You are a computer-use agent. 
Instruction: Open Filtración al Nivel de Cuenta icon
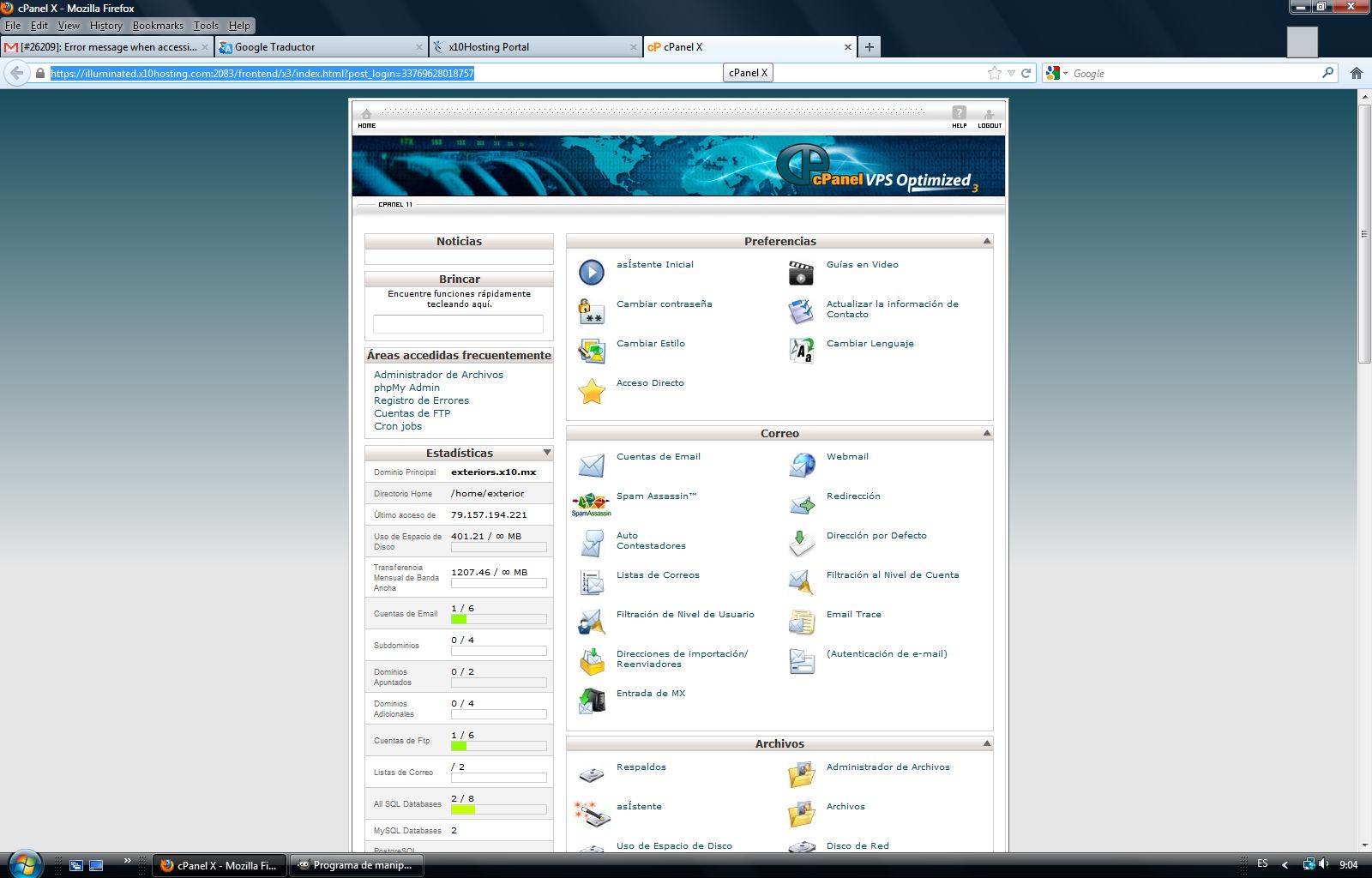(801, 583)
